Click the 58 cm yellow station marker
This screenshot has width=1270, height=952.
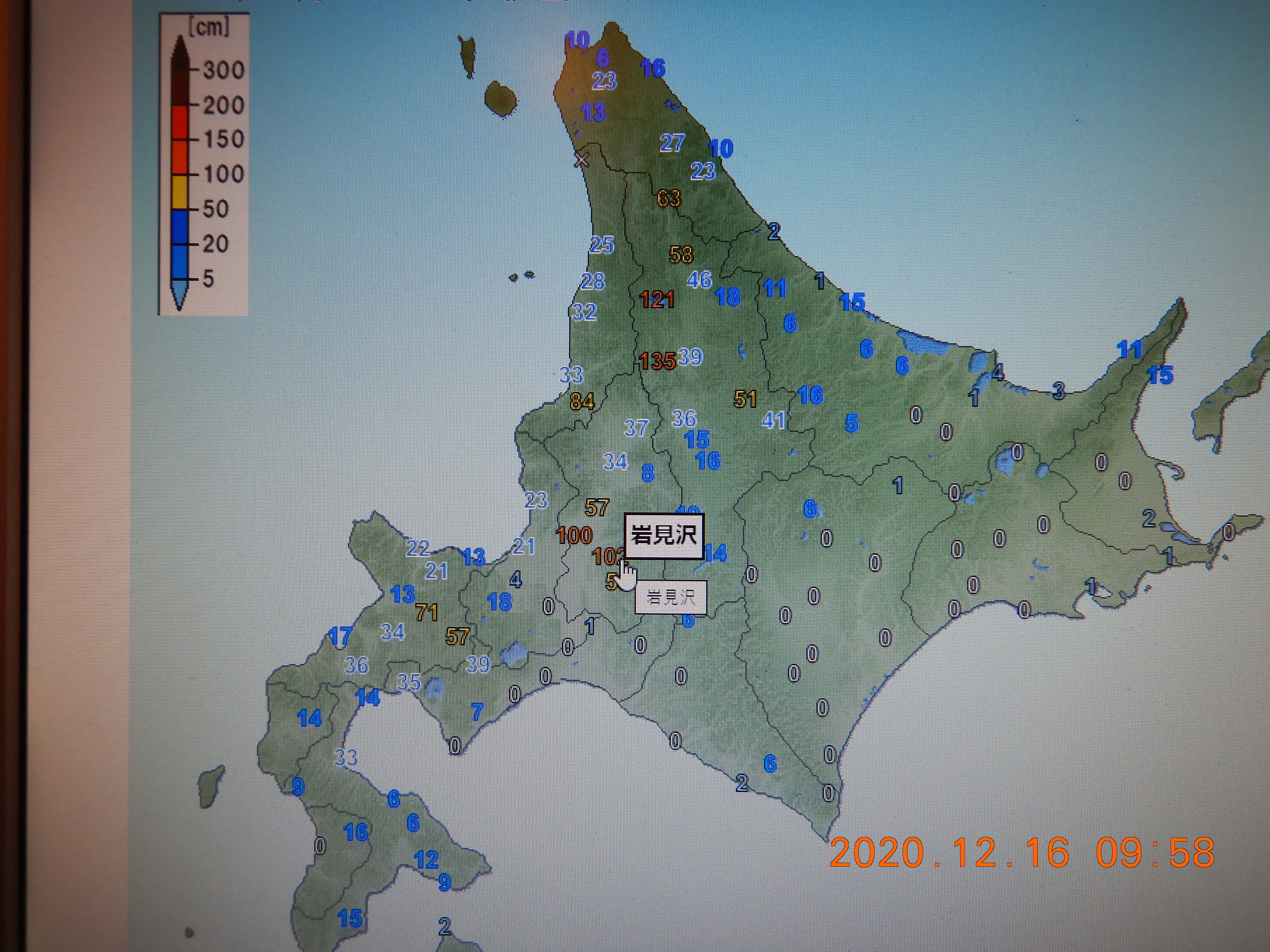coord(681,254)
